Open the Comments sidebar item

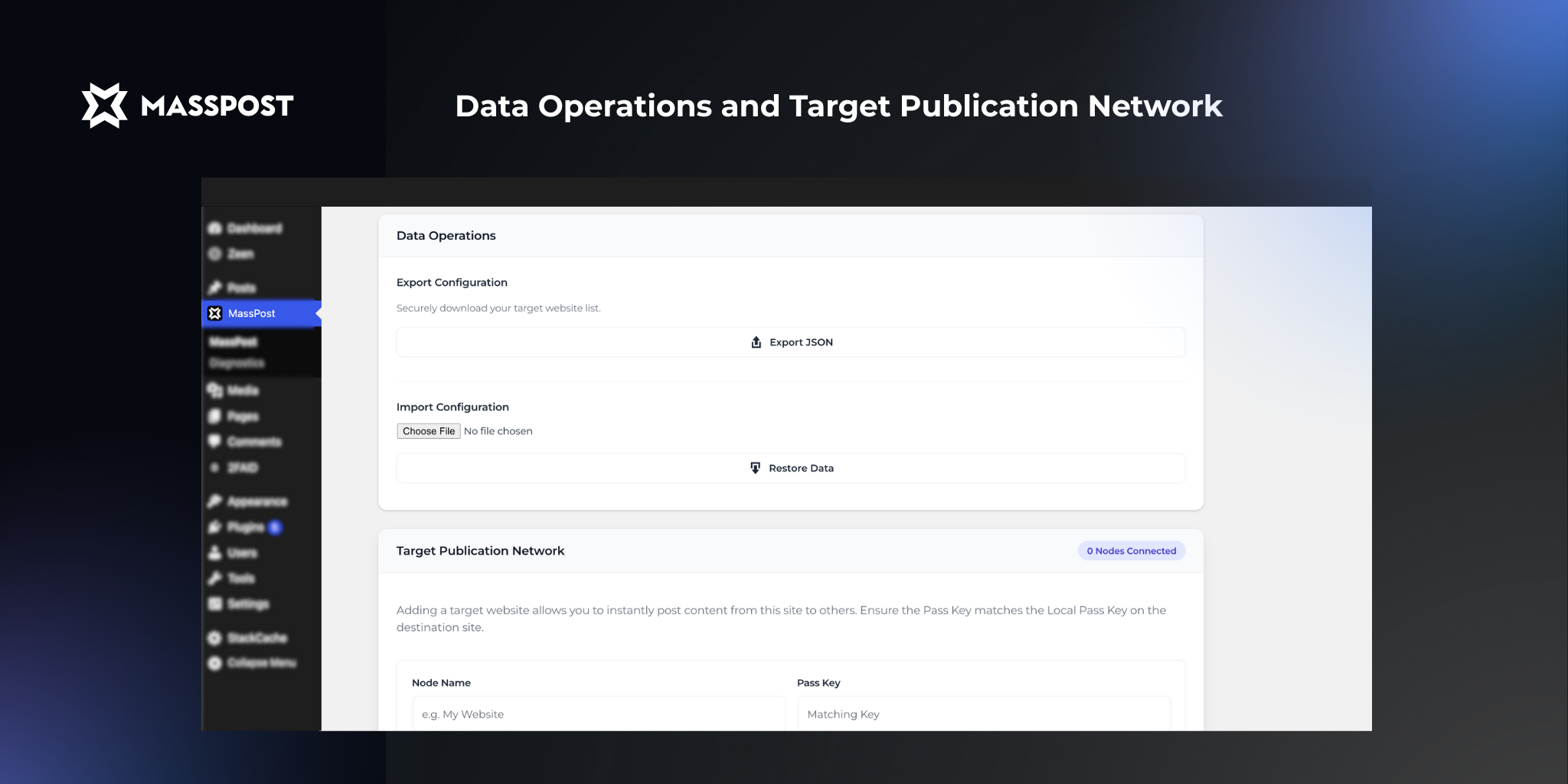coord(253,442)
